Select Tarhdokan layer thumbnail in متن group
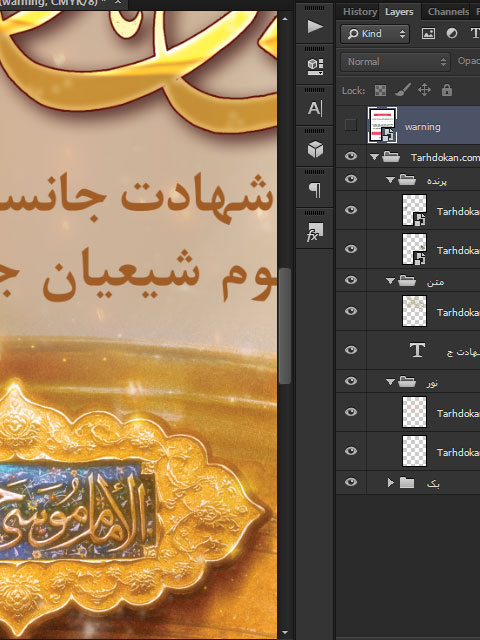 click(414, 311)
